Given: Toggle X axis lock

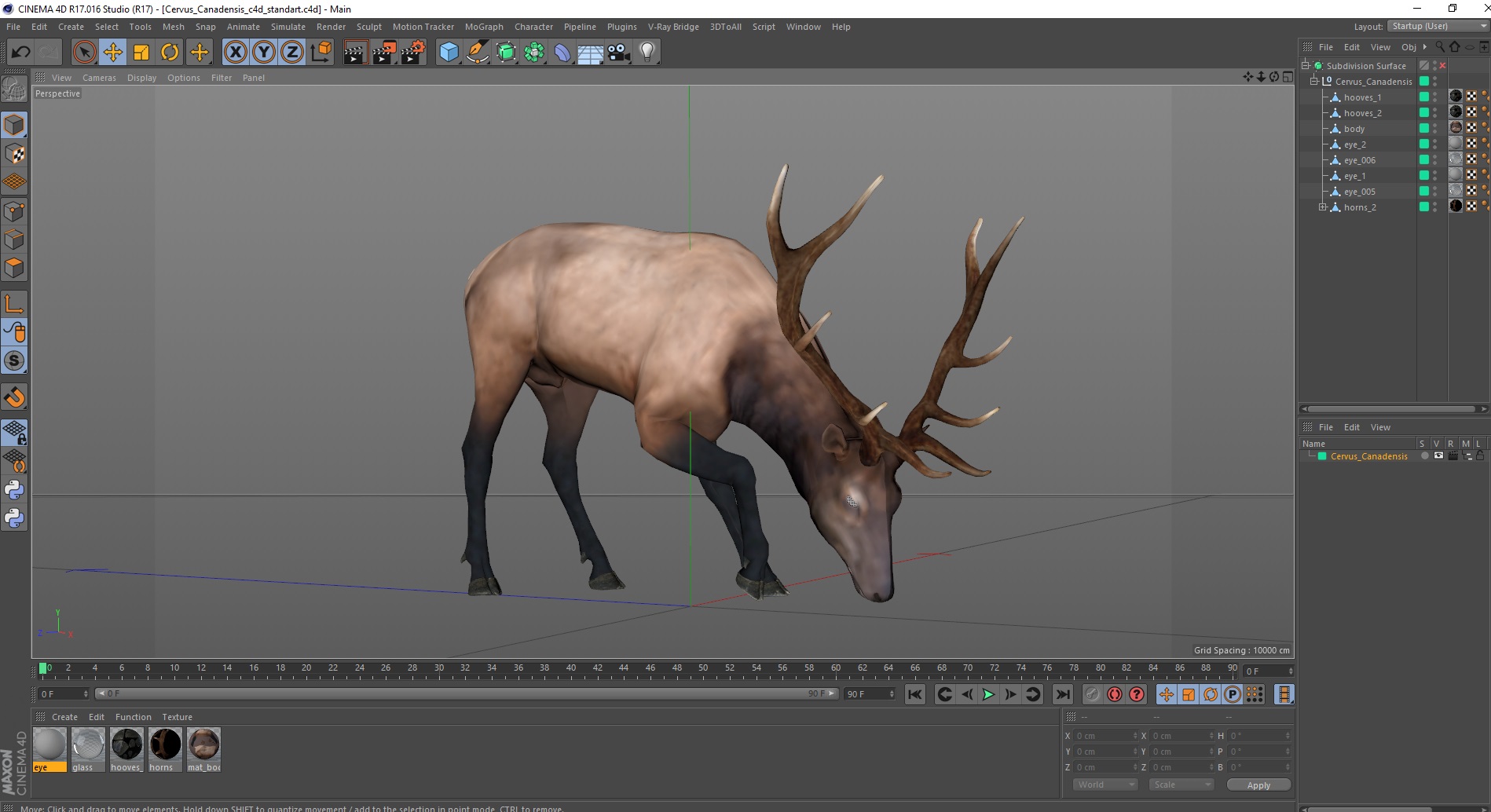Looking at the screenshot, I should [235, 53].
